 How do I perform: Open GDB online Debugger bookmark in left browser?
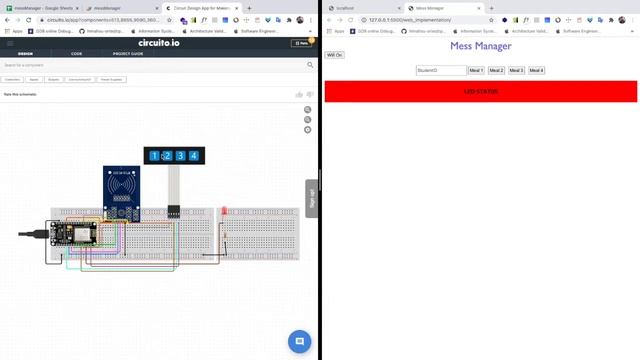point(51,31)
